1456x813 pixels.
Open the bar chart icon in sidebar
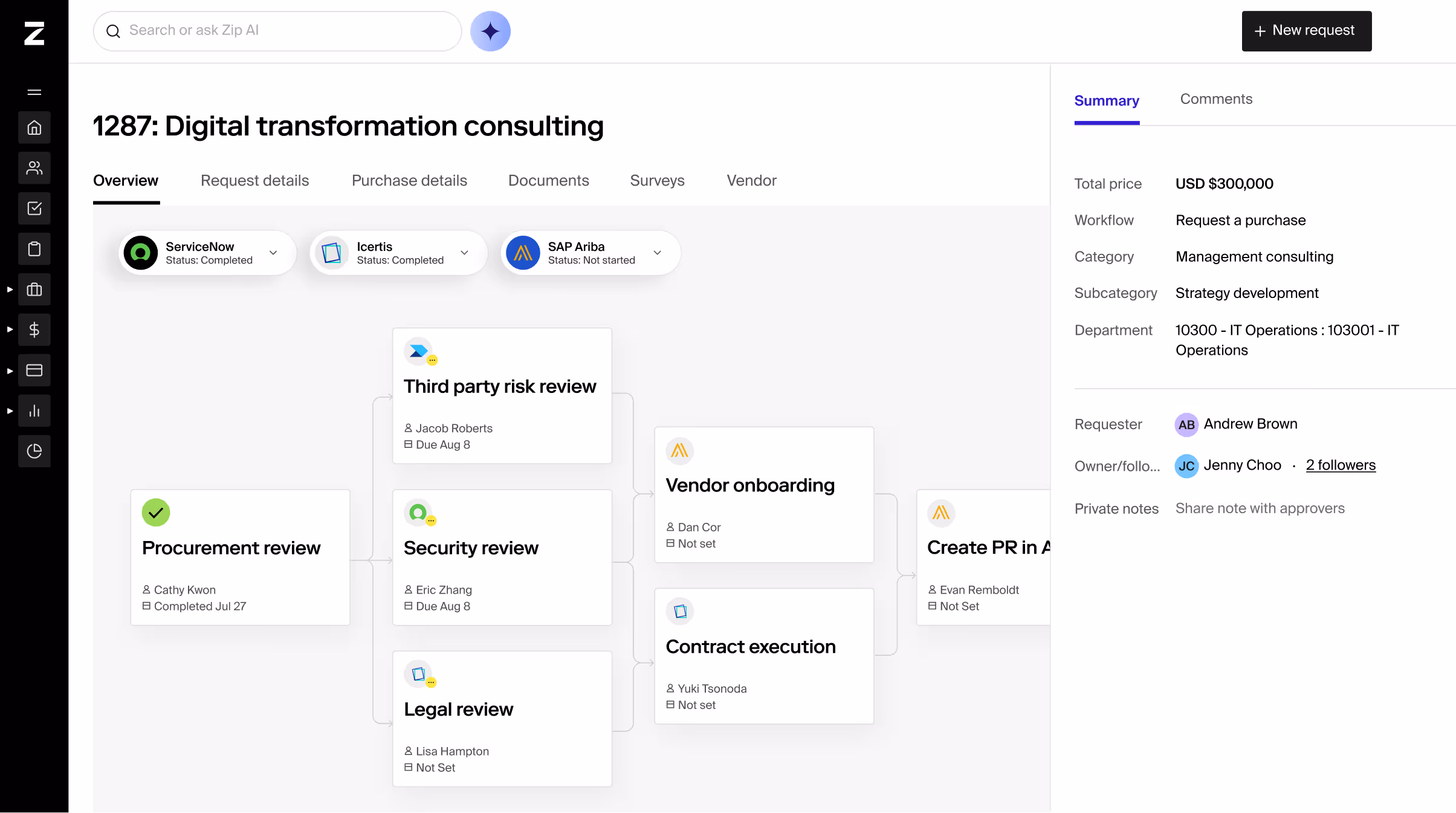tap(34, 411)
